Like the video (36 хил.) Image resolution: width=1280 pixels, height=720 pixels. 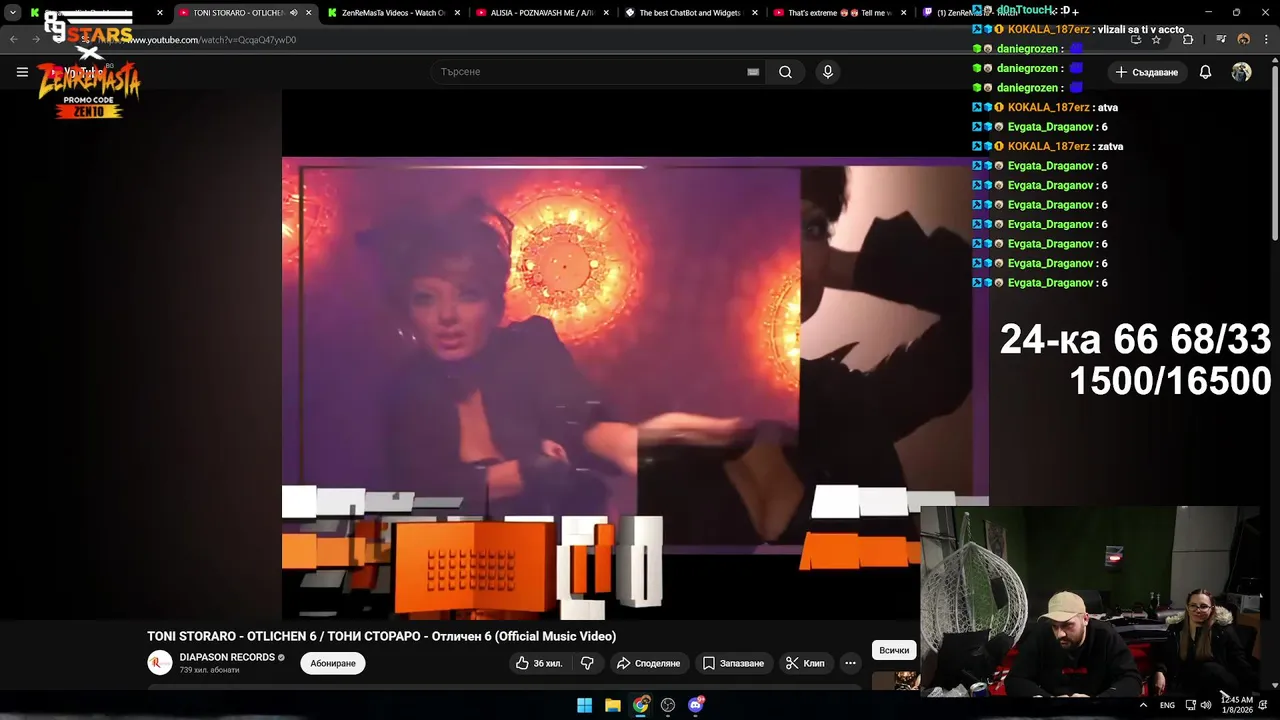539,663
